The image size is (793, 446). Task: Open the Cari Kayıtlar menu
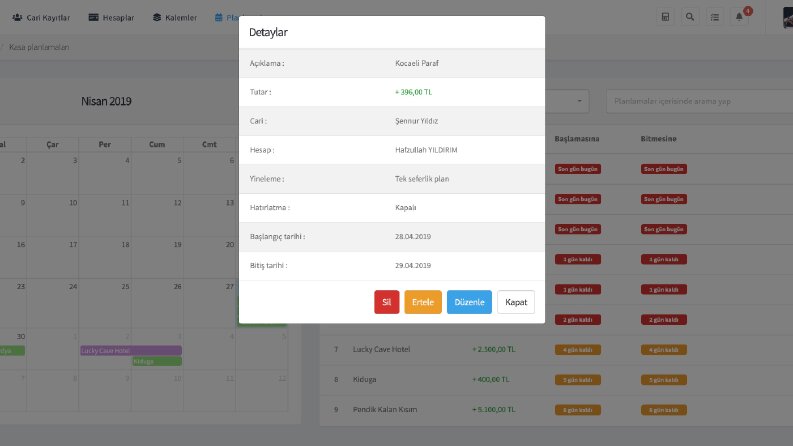[x=41, y=17]
